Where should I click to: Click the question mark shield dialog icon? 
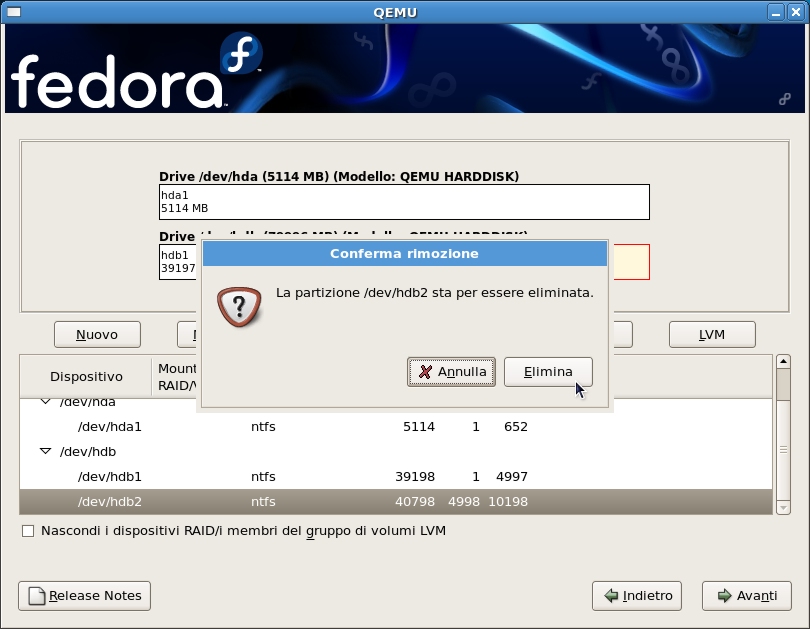239,307
